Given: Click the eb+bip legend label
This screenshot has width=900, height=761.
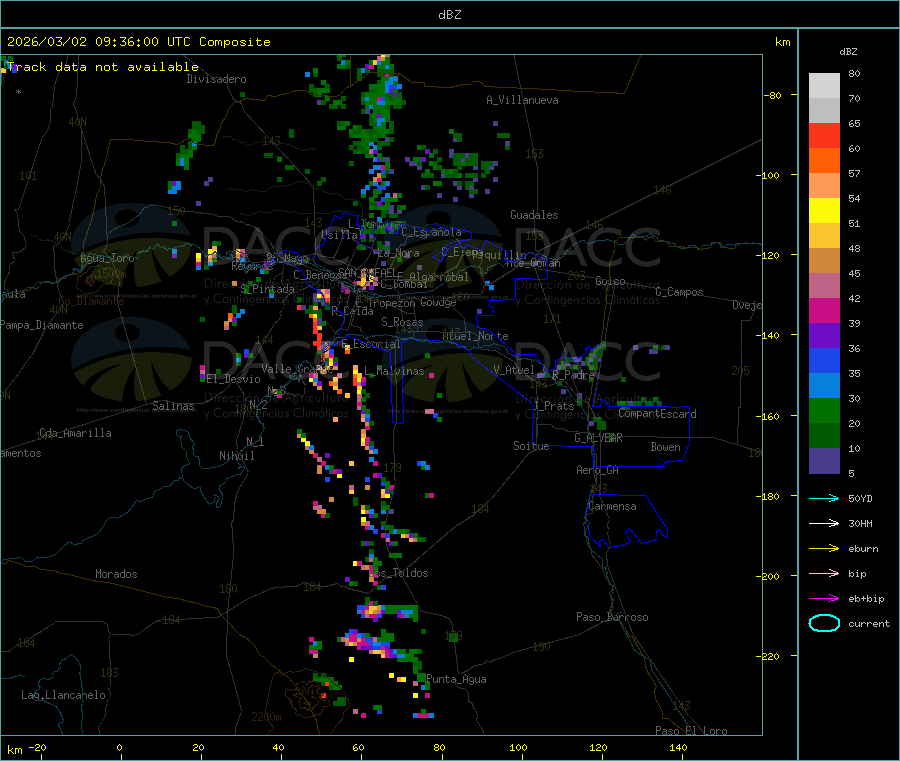Looking at the screenshot, I should pyautogui.click(x=866, y=599).
